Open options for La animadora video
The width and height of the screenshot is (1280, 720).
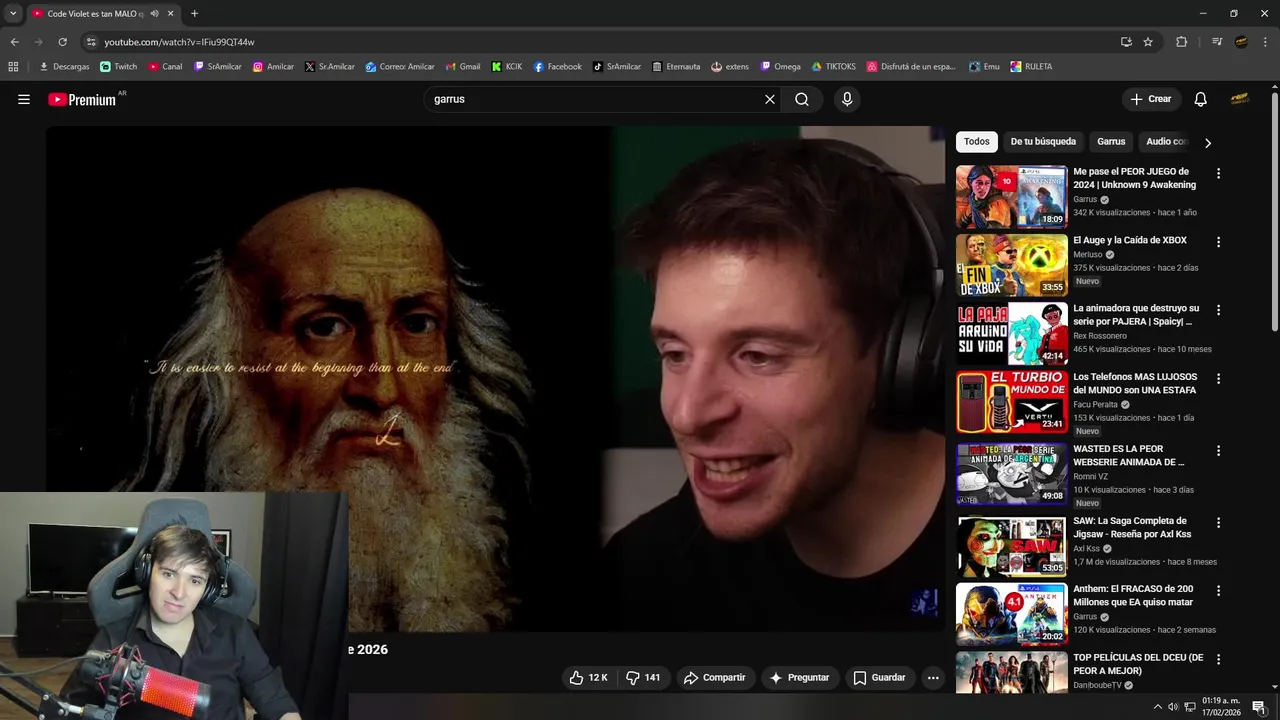point(1218,310)
